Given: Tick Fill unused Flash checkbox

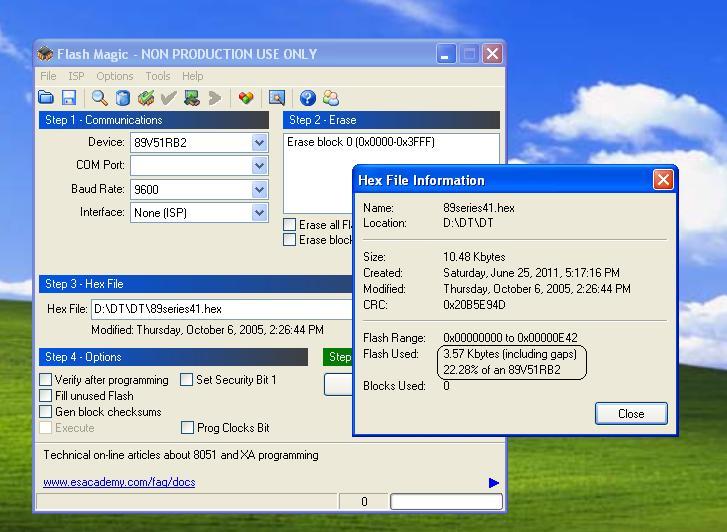Looking at the screenshot, I should pyautogui.click(x=45, y=396).
